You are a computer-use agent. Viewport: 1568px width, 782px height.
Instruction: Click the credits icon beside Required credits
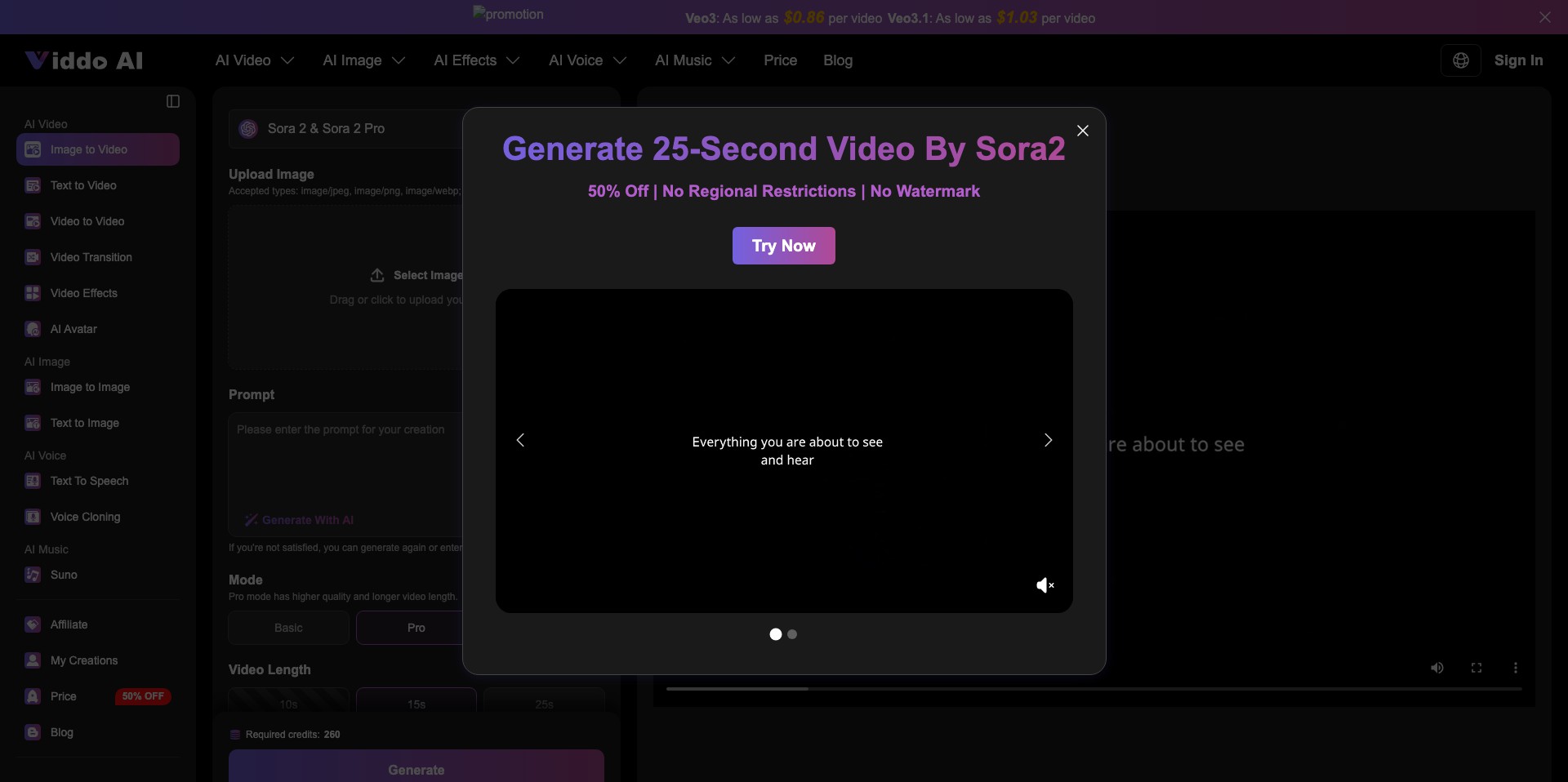pyautogui.click(x=235, y=735)
